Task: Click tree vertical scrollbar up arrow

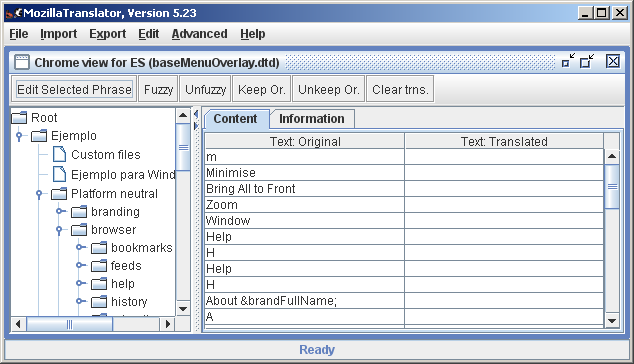Action: coord(183,115)
